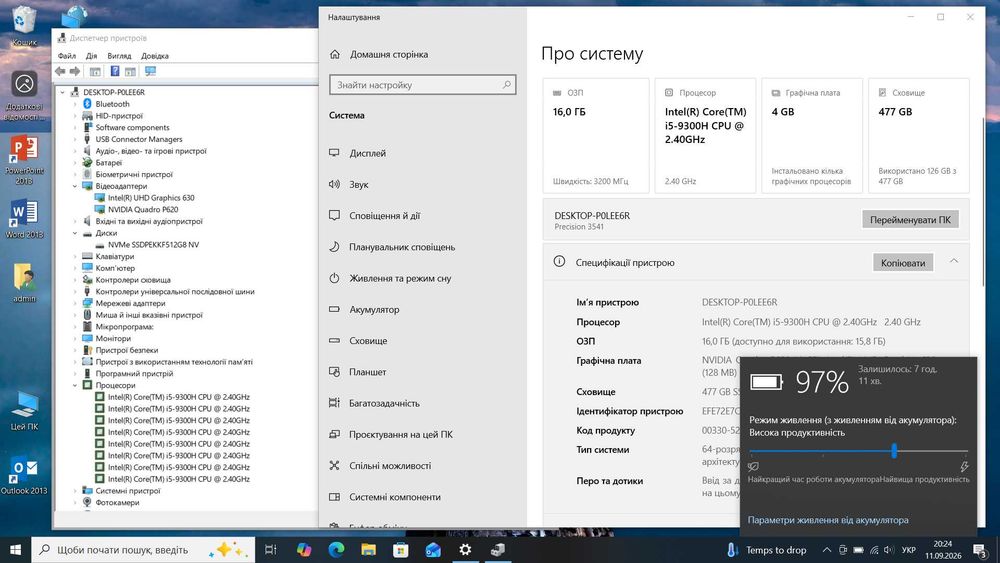Open the Файл menu in Device Manager

[x=66, y=56]
